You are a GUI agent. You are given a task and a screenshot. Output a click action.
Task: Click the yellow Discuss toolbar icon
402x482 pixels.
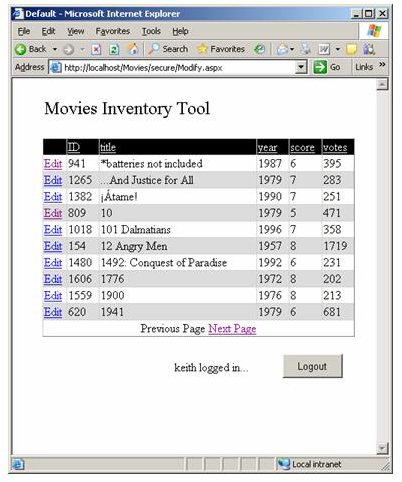pyautogui.click(x=351, y=49)
